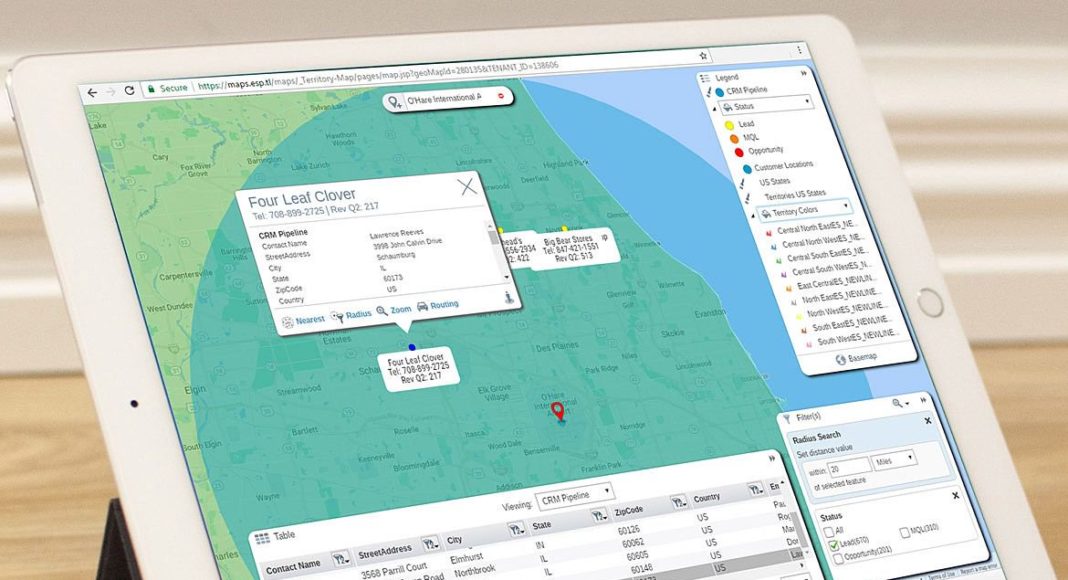The height and width of the screenshot is (580, 1068).
Task: Select Central North East territory legend entry
Action: point(813,227)
